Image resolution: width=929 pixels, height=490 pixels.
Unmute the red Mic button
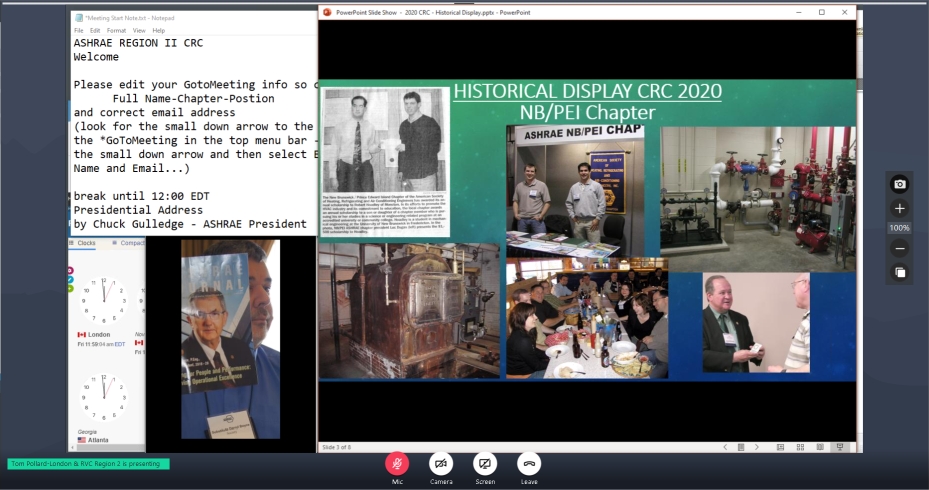click(x=397, y=464)
